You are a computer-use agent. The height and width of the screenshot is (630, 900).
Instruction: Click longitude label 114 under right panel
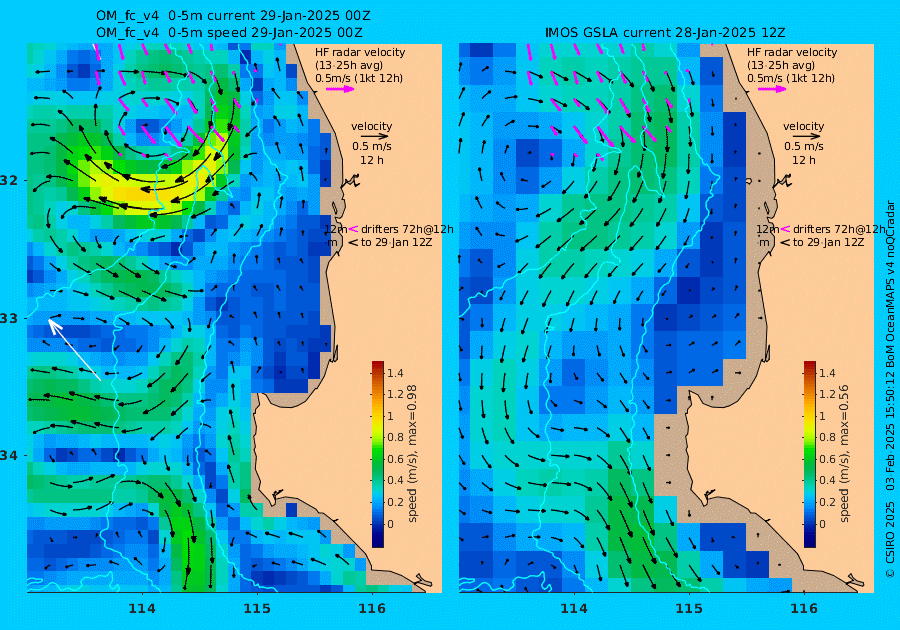coord(573,608)
